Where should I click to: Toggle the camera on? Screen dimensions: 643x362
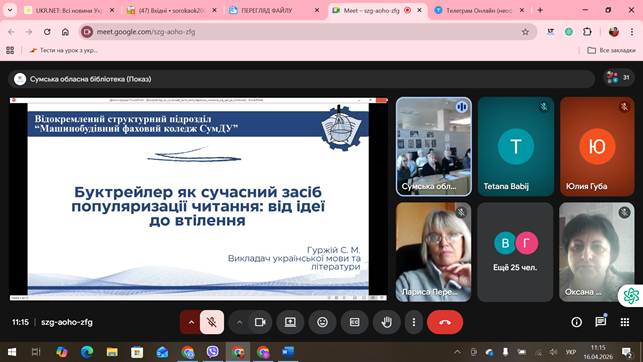pos(260,322)
